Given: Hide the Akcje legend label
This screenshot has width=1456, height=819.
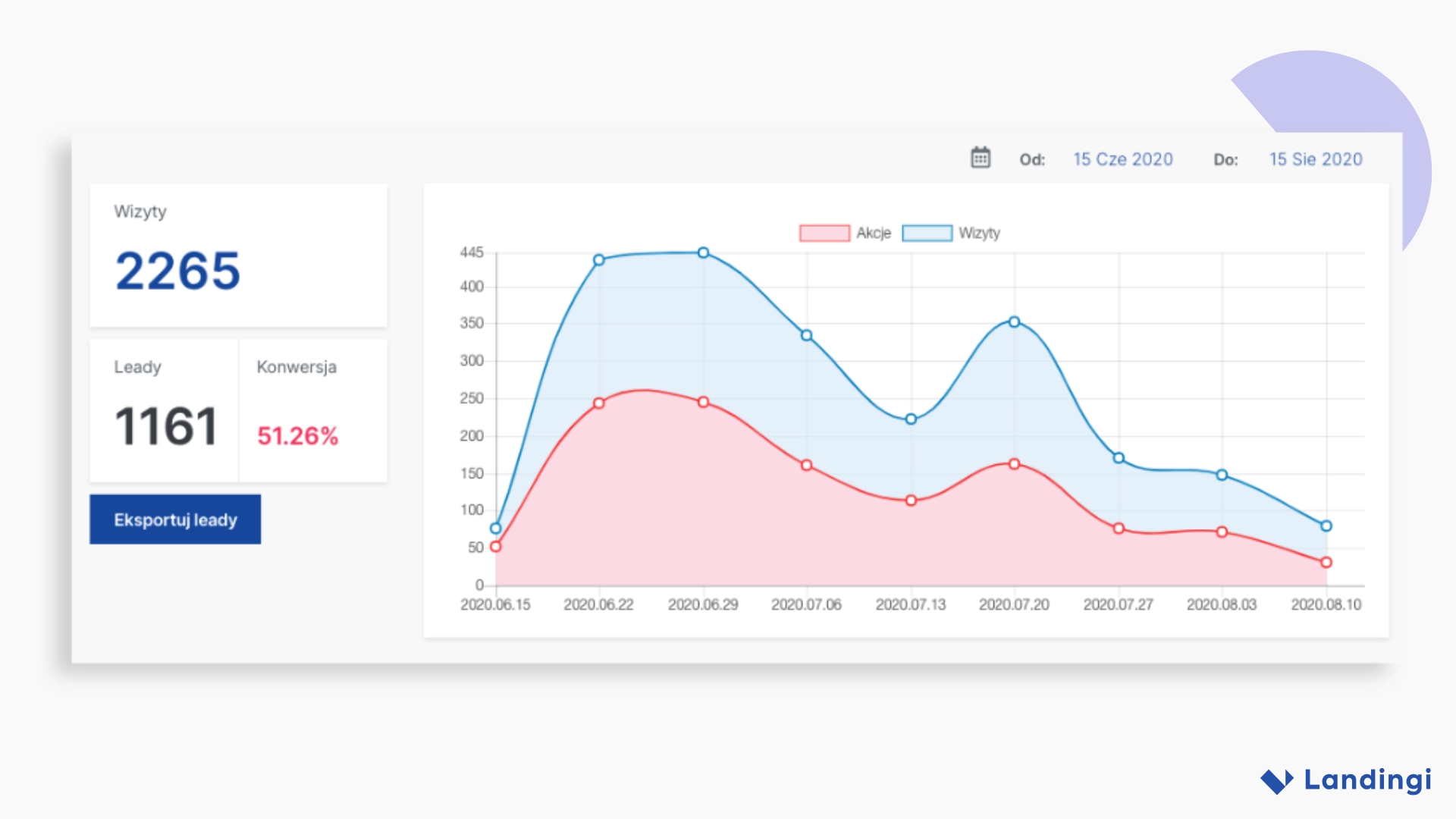Looking at the screenshot, I should [x=874, y=233].
